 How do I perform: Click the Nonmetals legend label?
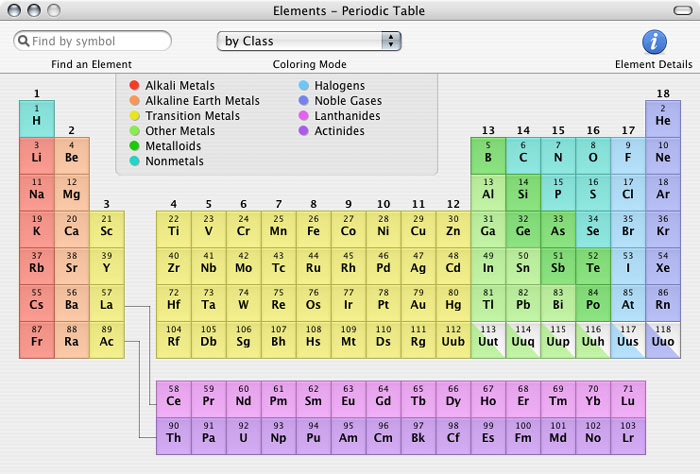coord(174,161)
